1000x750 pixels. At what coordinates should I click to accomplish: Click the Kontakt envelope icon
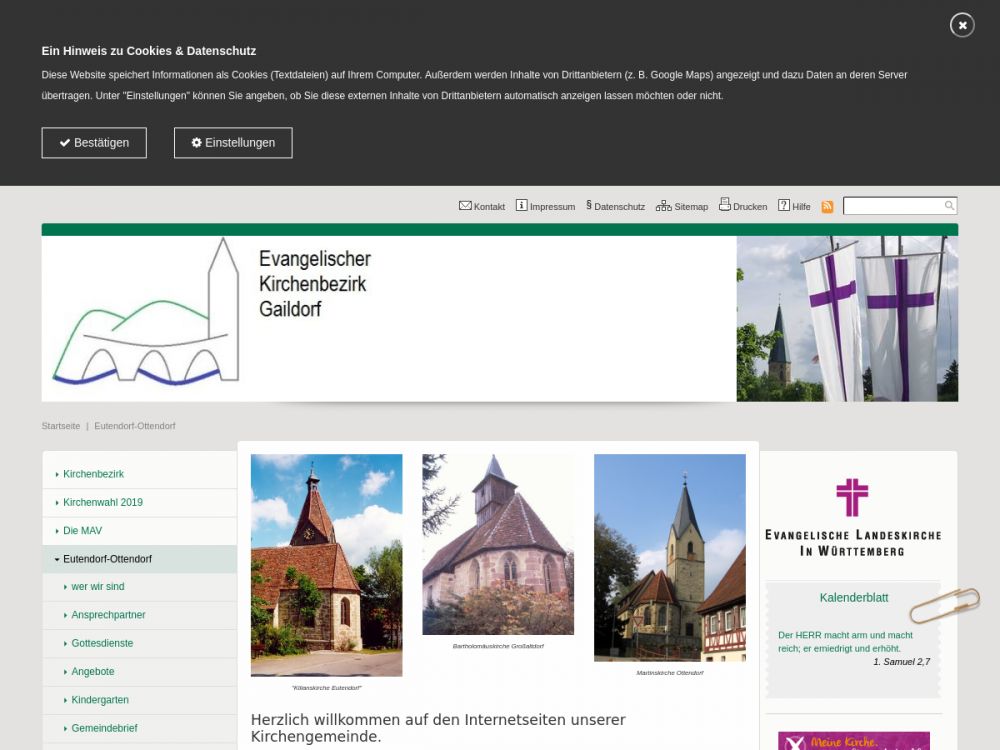click(465, 206)
